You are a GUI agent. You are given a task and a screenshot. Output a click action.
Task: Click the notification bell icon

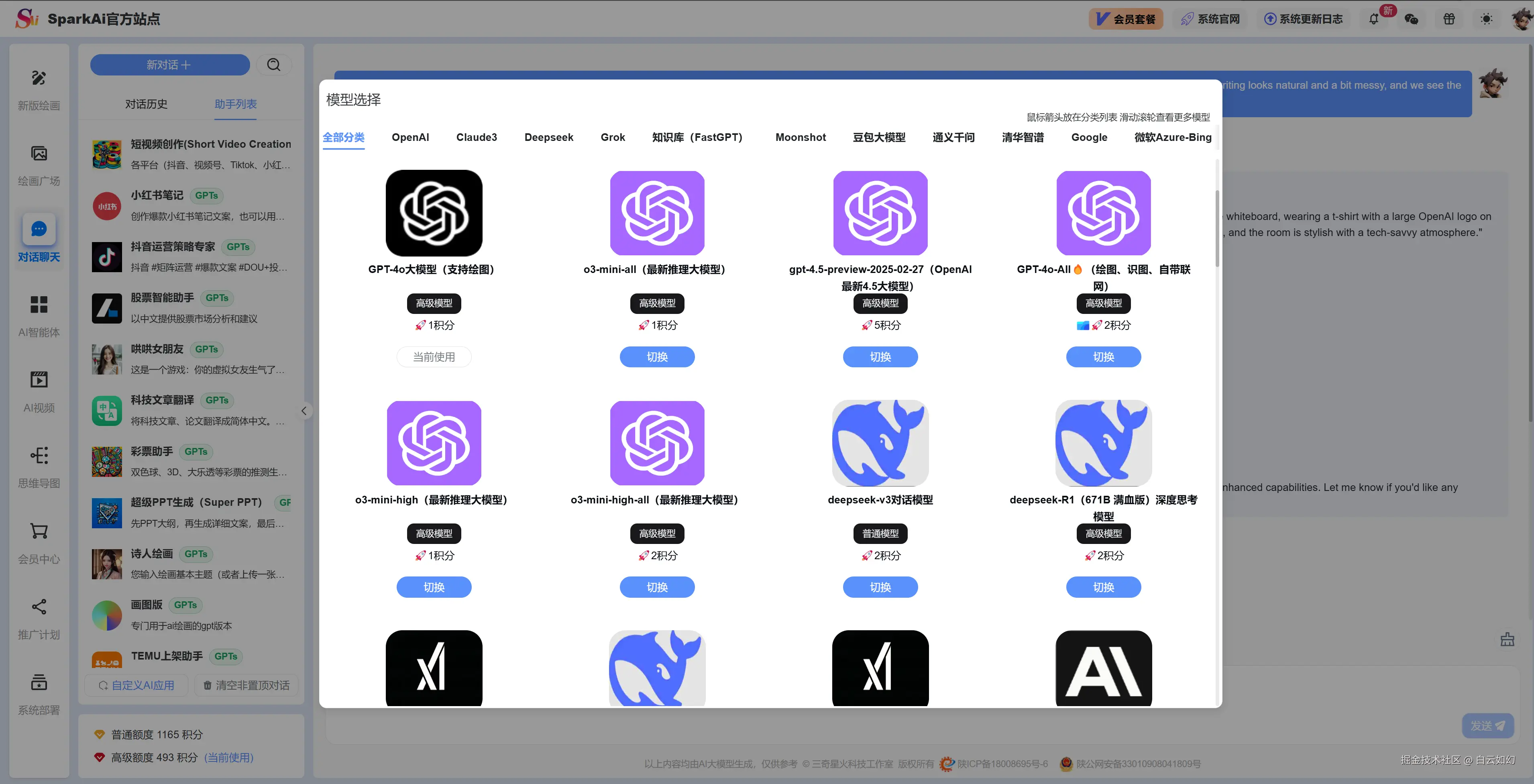click(1373, 19)
